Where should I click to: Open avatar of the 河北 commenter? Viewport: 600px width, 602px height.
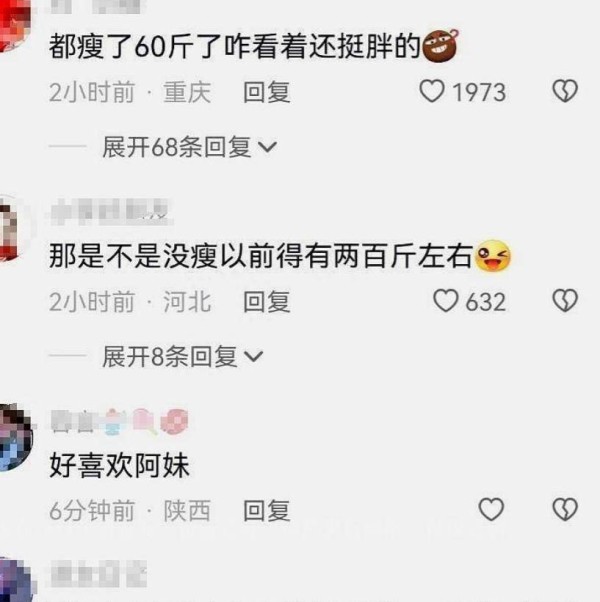(x=12, y=228)
